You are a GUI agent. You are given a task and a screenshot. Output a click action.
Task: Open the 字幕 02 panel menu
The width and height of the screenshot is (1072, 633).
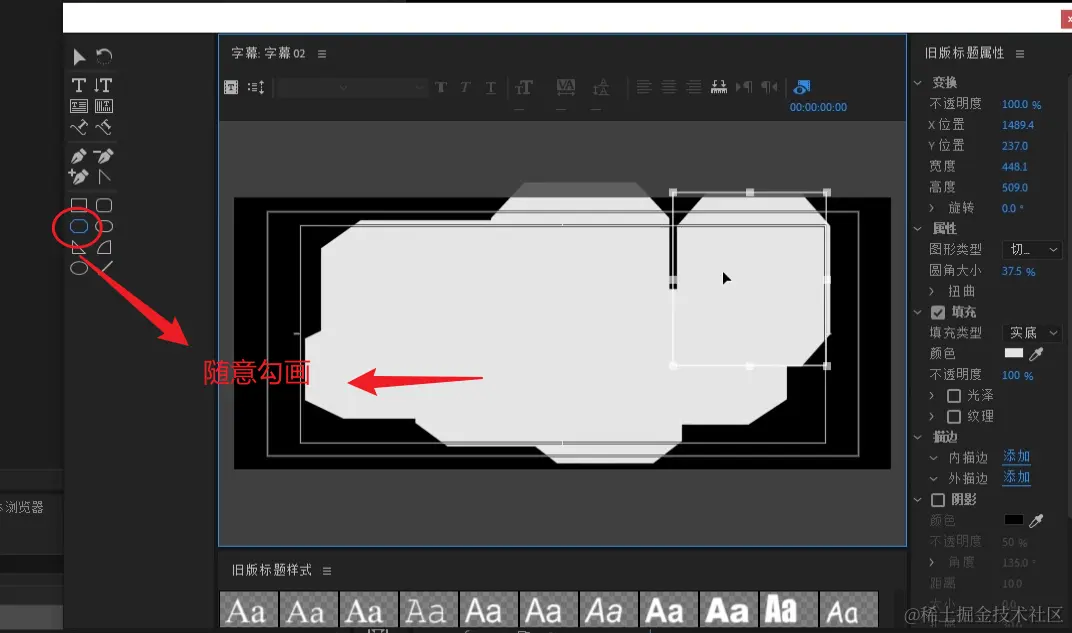[x=322, y=54]
